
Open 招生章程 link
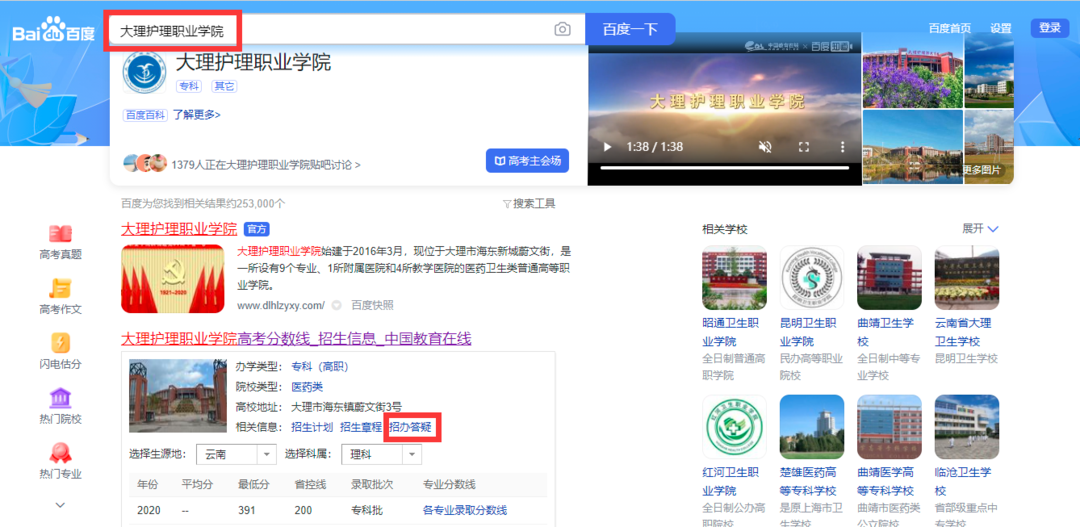361,426
